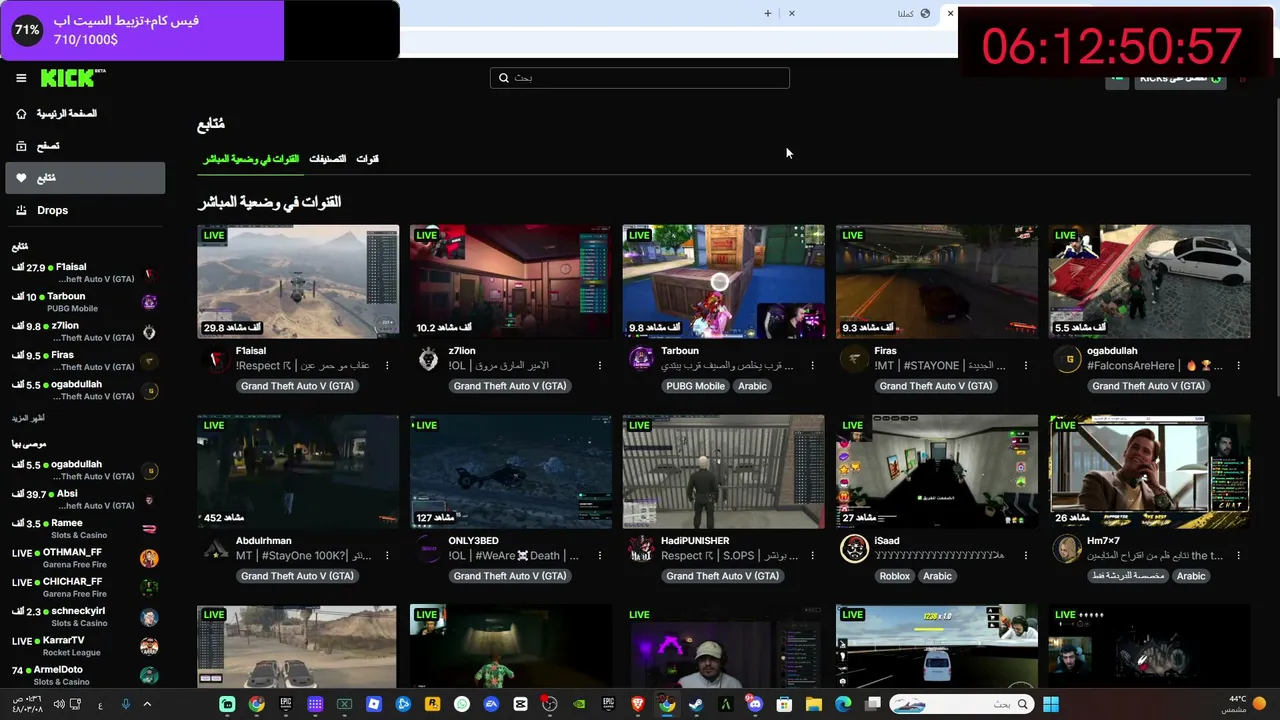Open WhatsApp from the taskbar

tap(461, 704)
